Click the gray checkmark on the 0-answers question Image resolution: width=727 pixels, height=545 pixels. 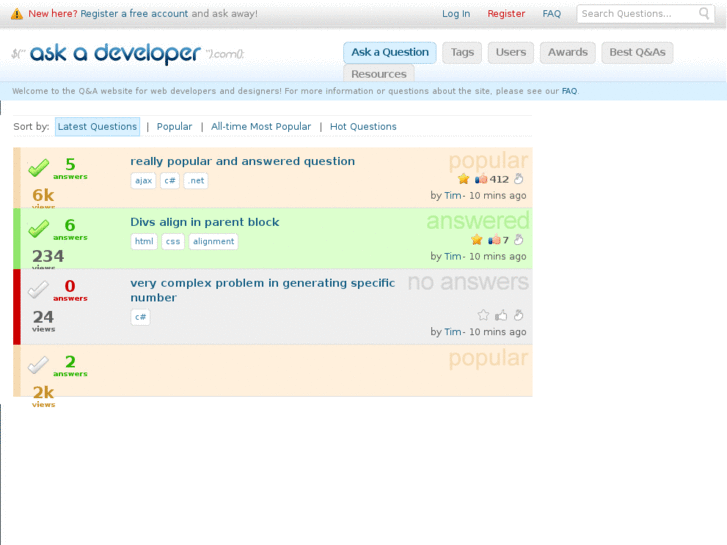click(38, 290)
